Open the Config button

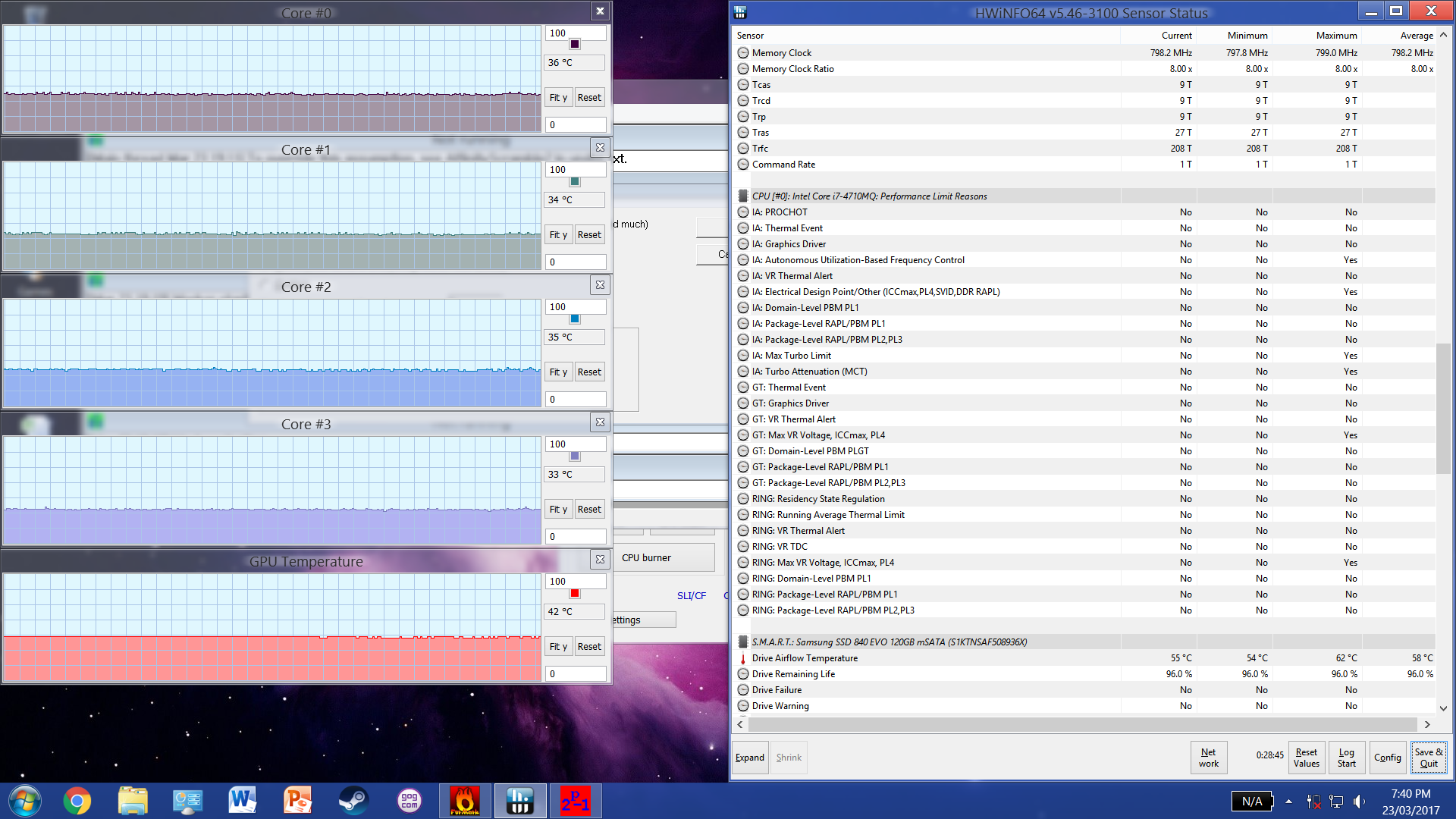click(x=1387, y=758)
